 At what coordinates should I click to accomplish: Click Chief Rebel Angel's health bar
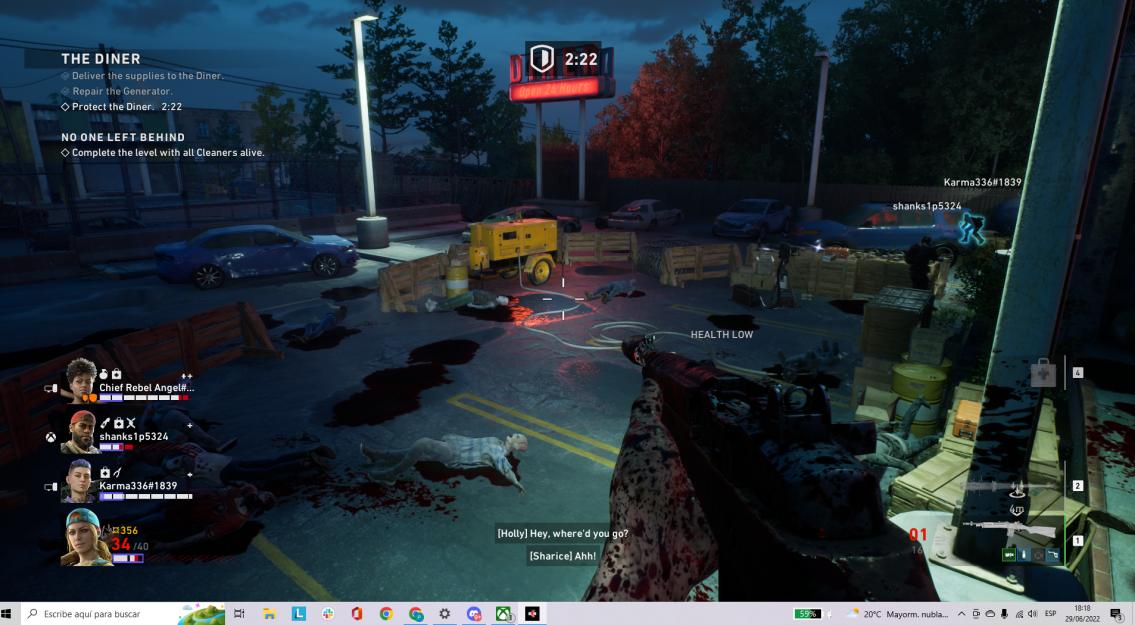pos(144,398)
